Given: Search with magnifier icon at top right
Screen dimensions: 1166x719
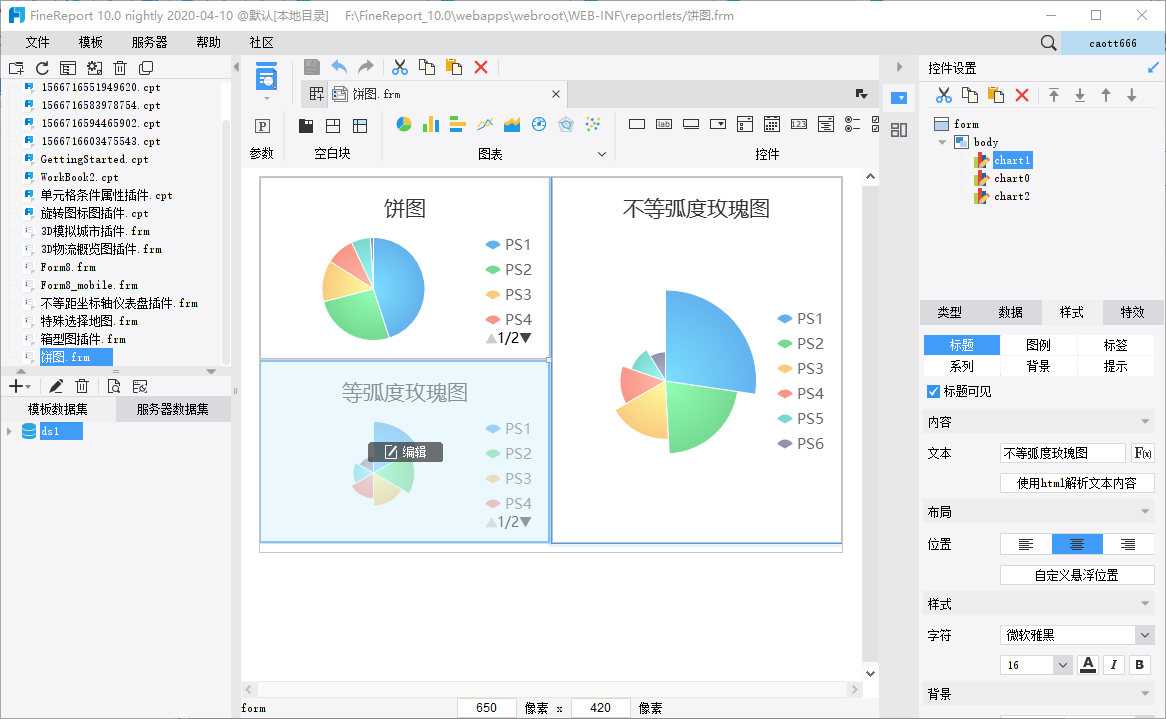Looking at the screenshot, I should pos(1049,43).
